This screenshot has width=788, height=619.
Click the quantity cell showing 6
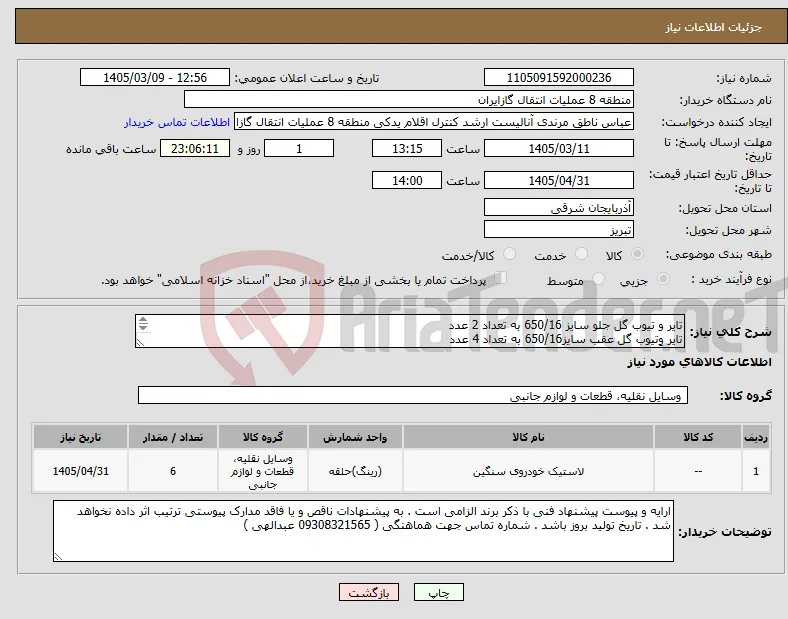[173, 471]
